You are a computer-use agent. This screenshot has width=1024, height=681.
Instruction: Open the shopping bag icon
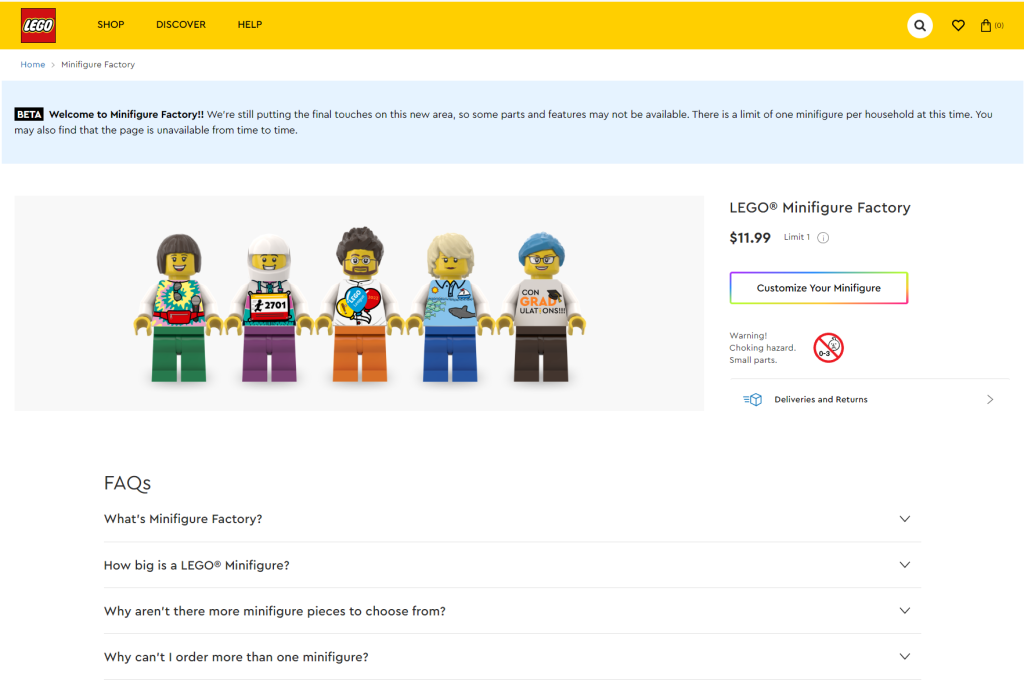click(x=985, y=25)
